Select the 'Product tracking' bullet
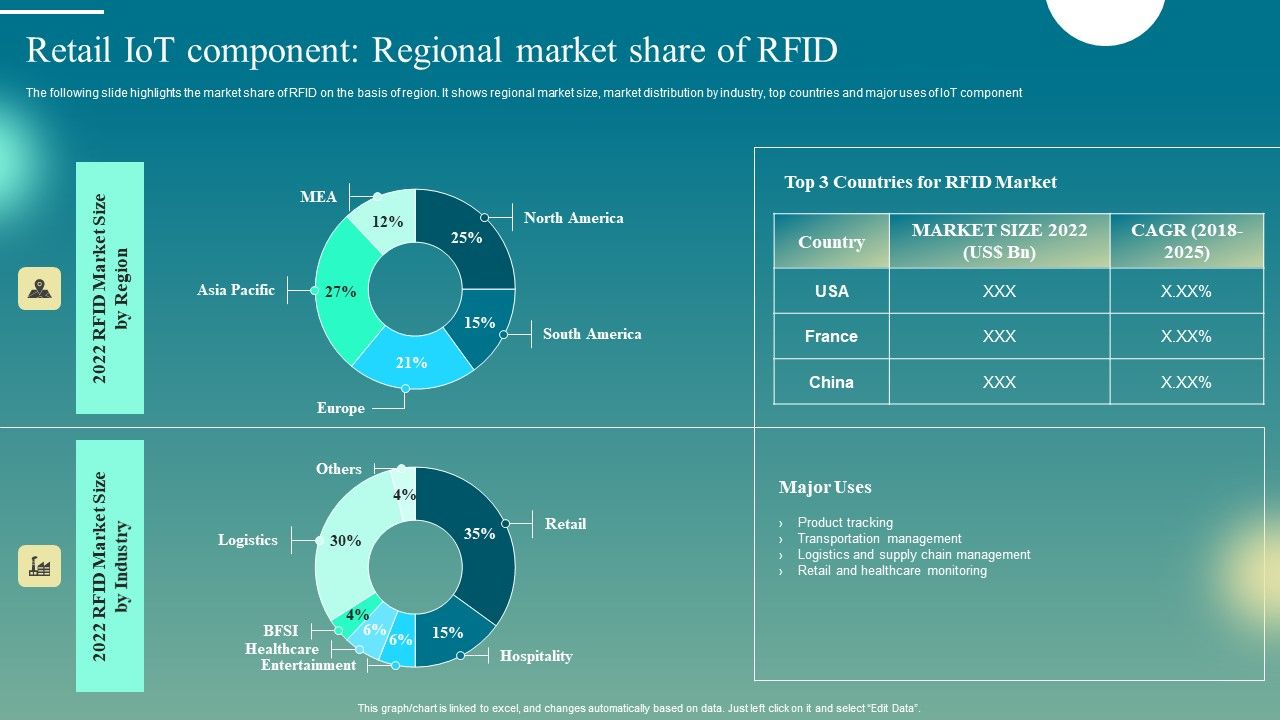The width and height of the screenshot is (1280, 720). [x=845, y=522]
